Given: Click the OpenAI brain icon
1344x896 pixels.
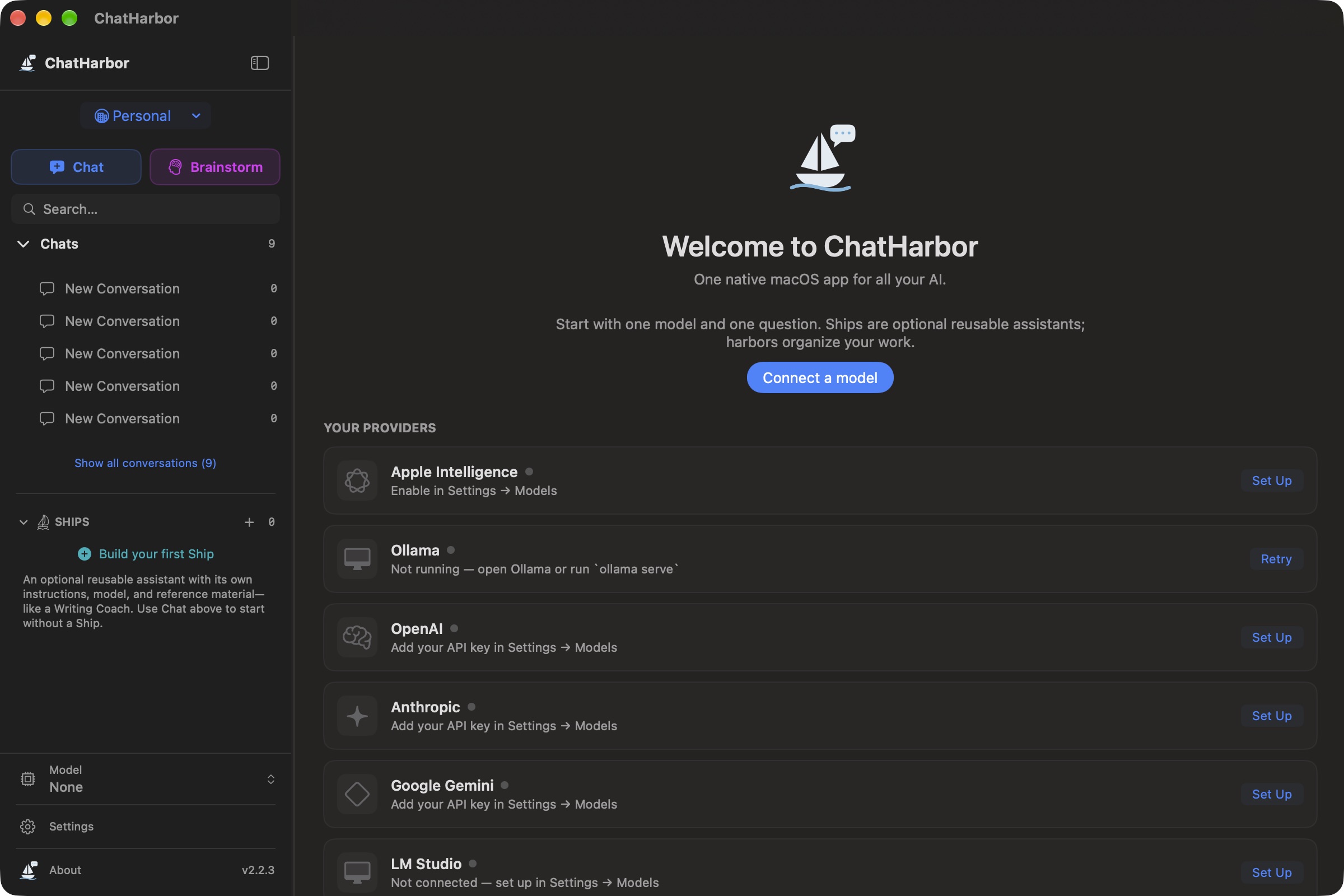Looking at the screenshot, I should tap(357, 637).
